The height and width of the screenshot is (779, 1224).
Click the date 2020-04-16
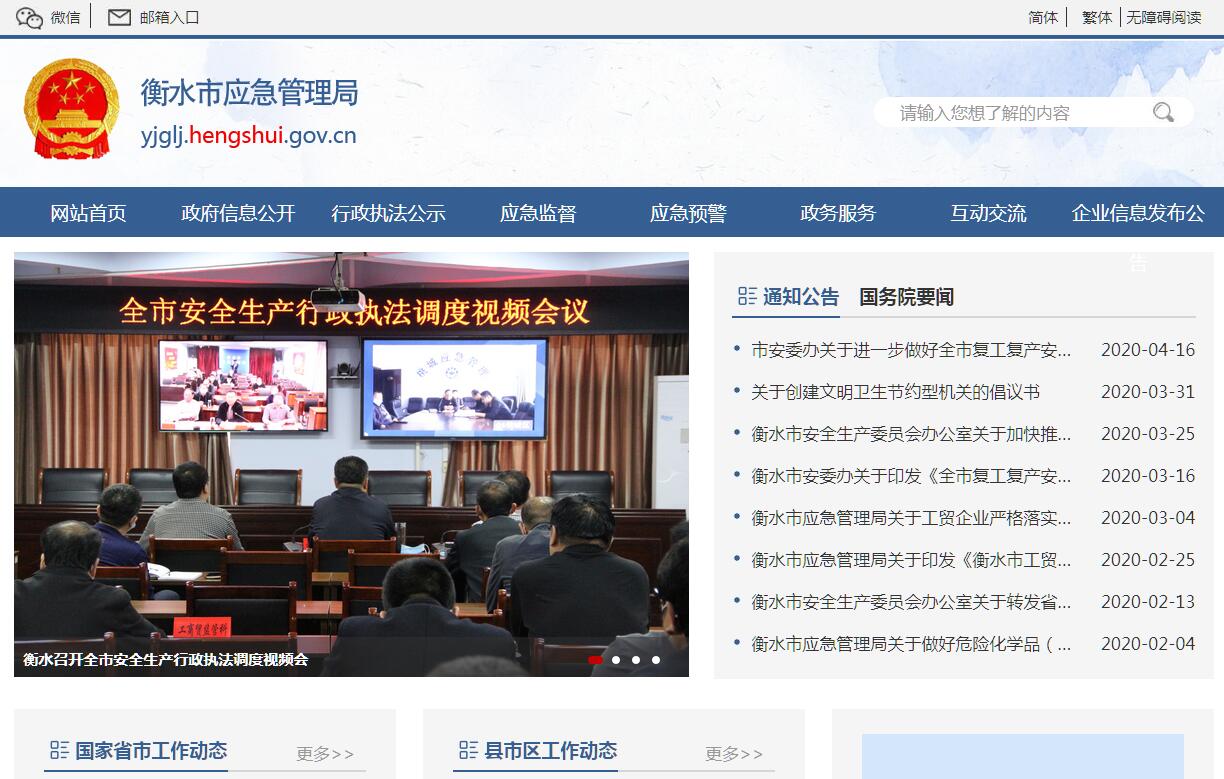[1148, 350]
